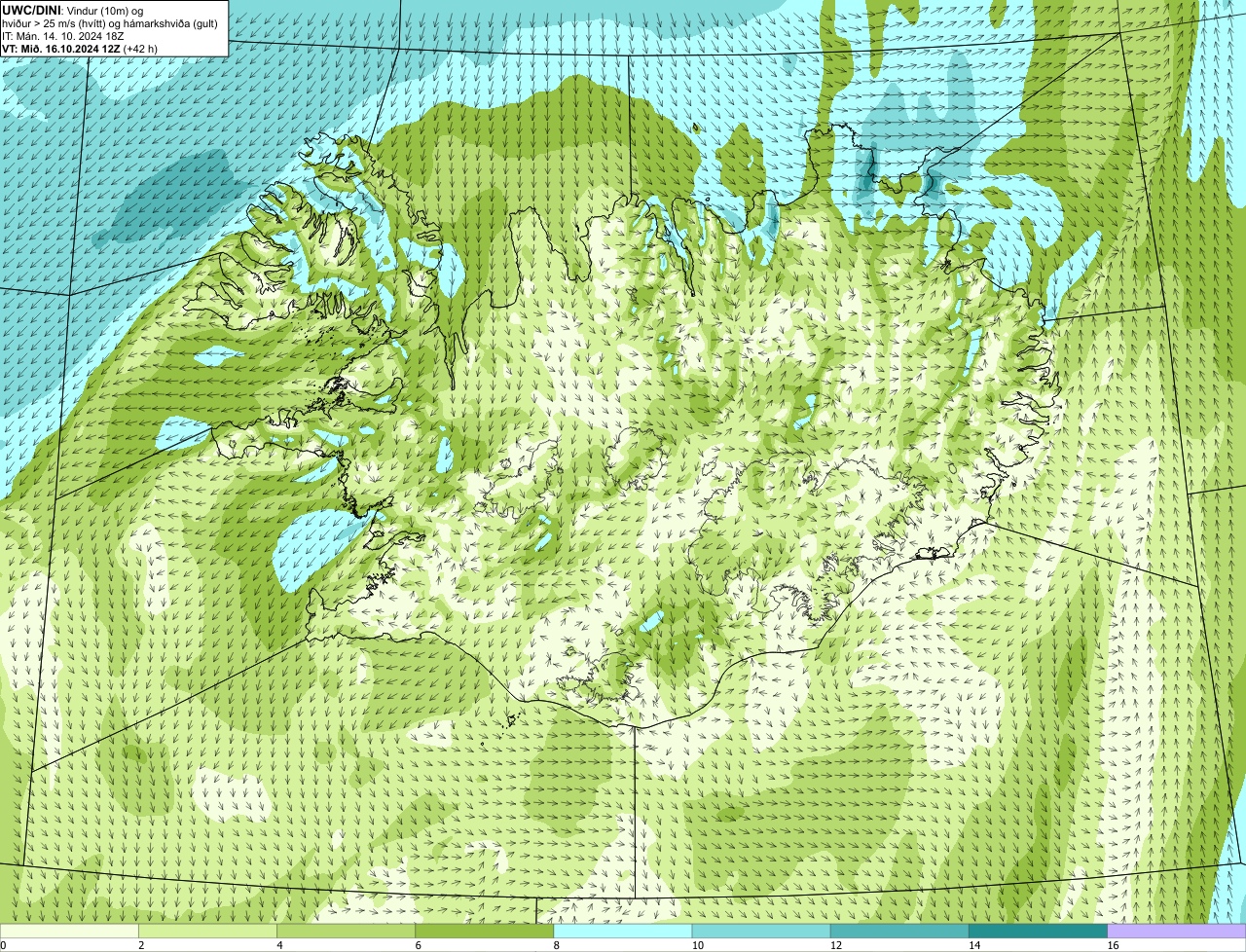
Task: Click the 4–6 m/s legend color segment
Action: (346, 931)
